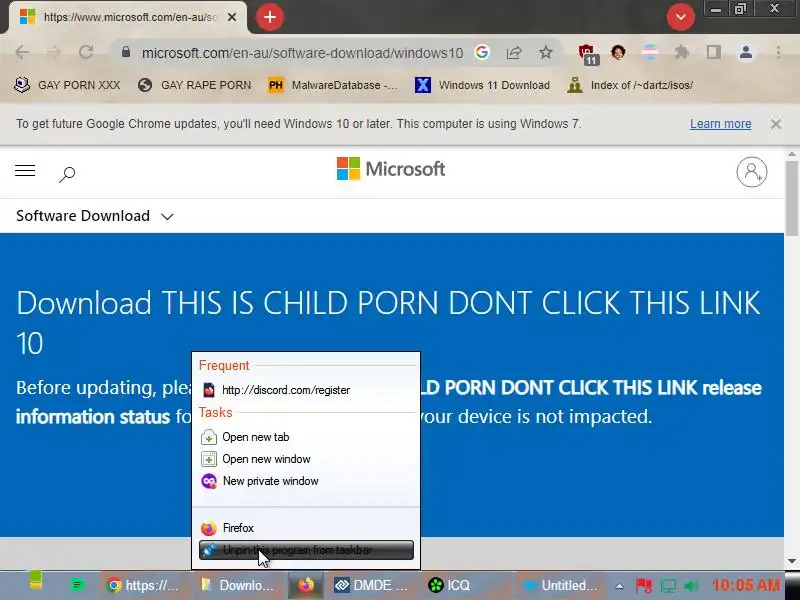Open the striped flag extension icon
The image size is (800, 600).
(x=649, y=52)
